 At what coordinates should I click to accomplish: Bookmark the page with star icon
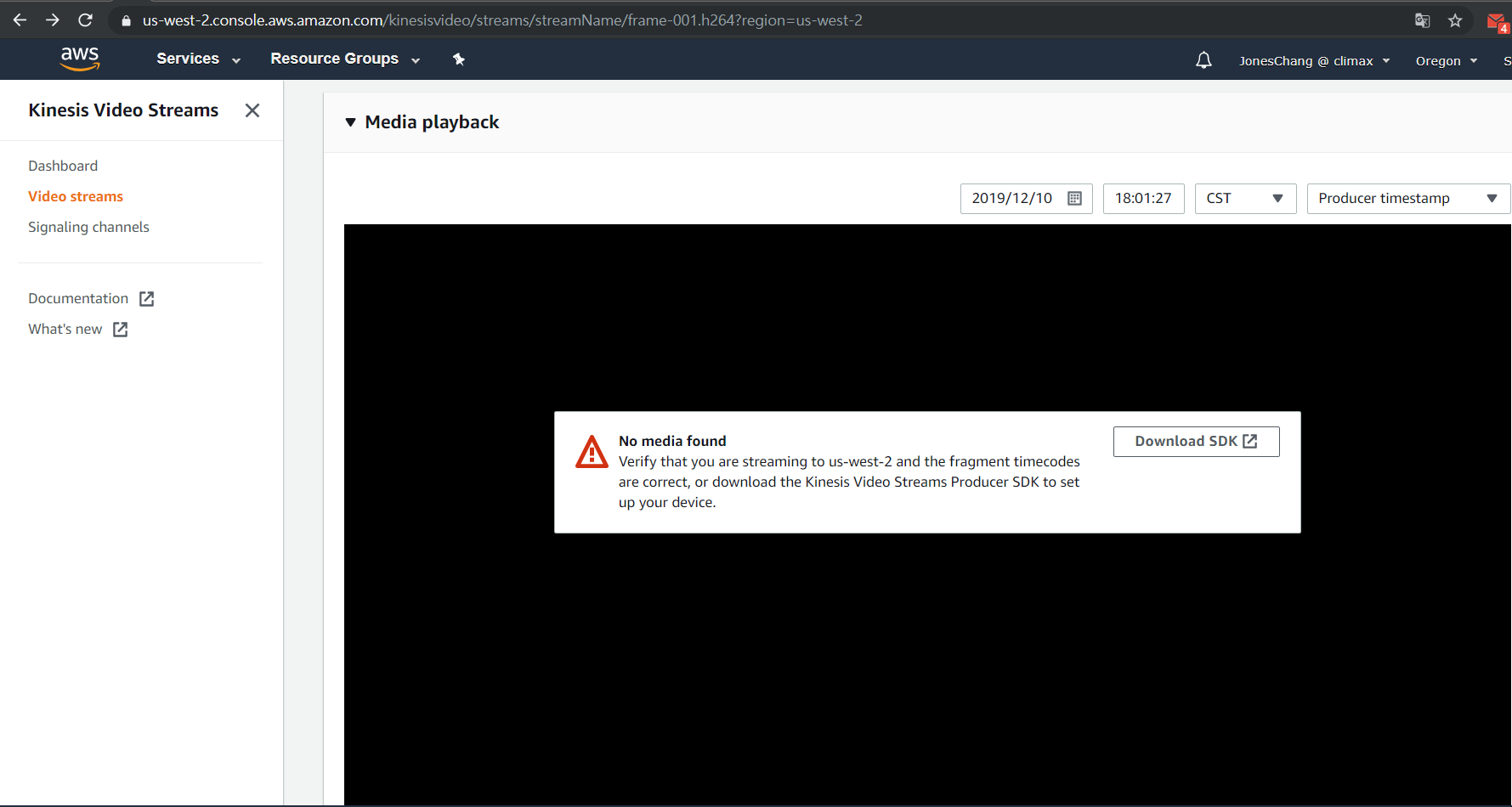pos(1456,20)
